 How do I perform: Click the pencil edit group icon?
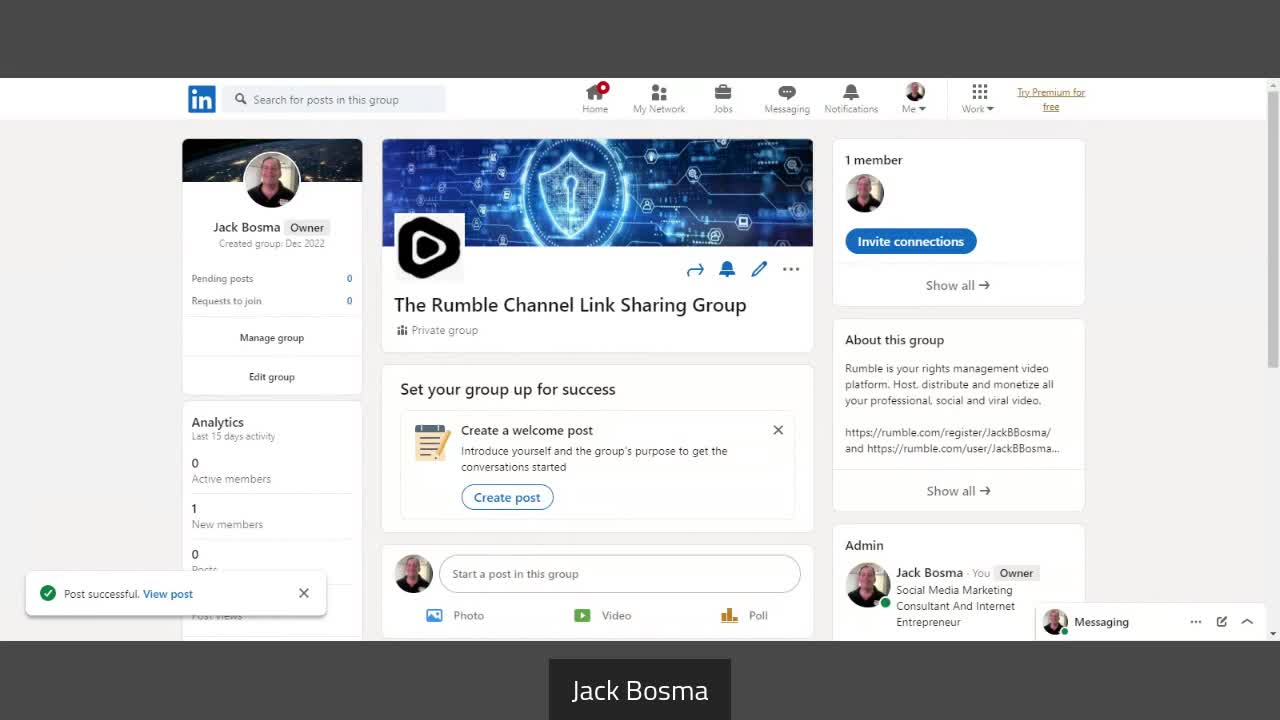tap(759, 269)
